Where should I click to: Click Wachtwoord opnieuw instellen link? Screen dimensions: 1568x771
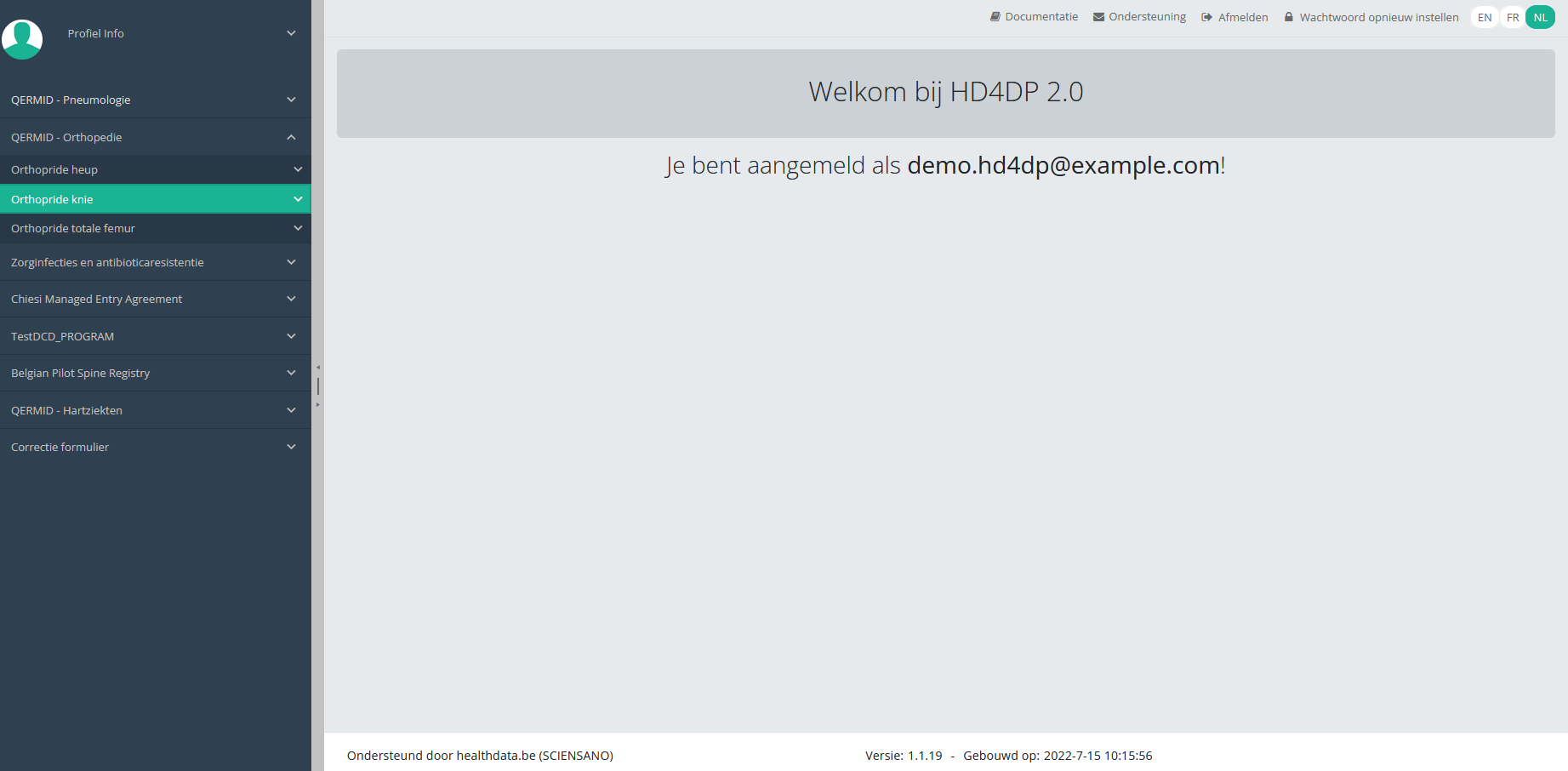(1379, 17)
